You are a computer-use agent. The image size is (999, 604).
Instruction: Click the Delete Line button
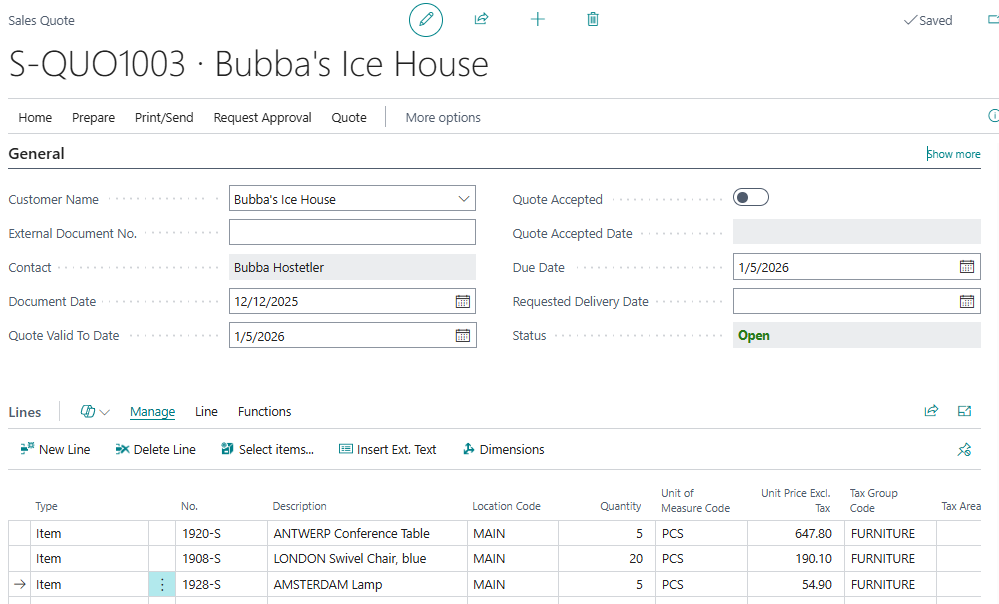(155, 450)
